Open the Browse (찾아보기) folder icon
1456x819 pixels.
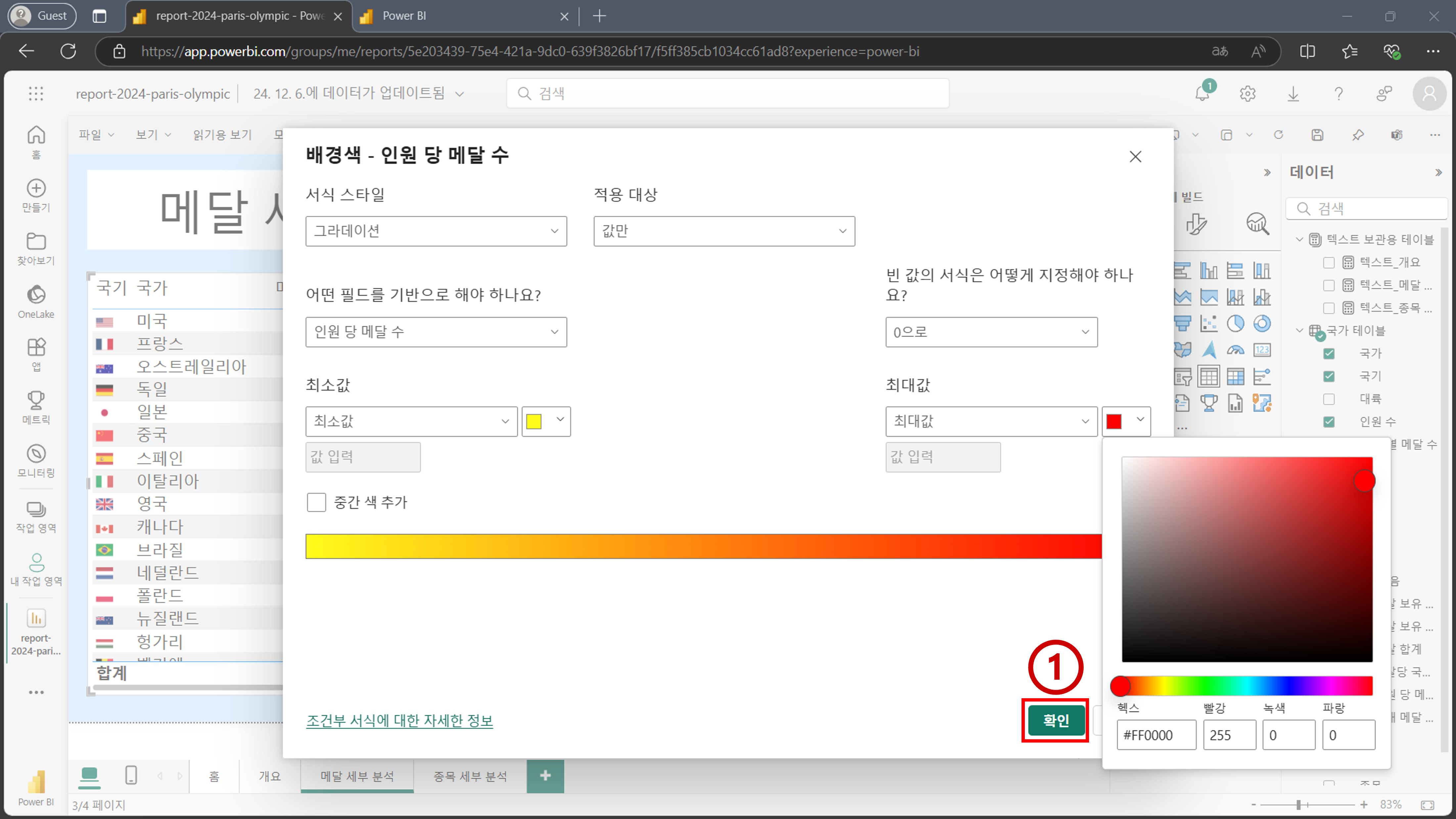pos(36,248)
